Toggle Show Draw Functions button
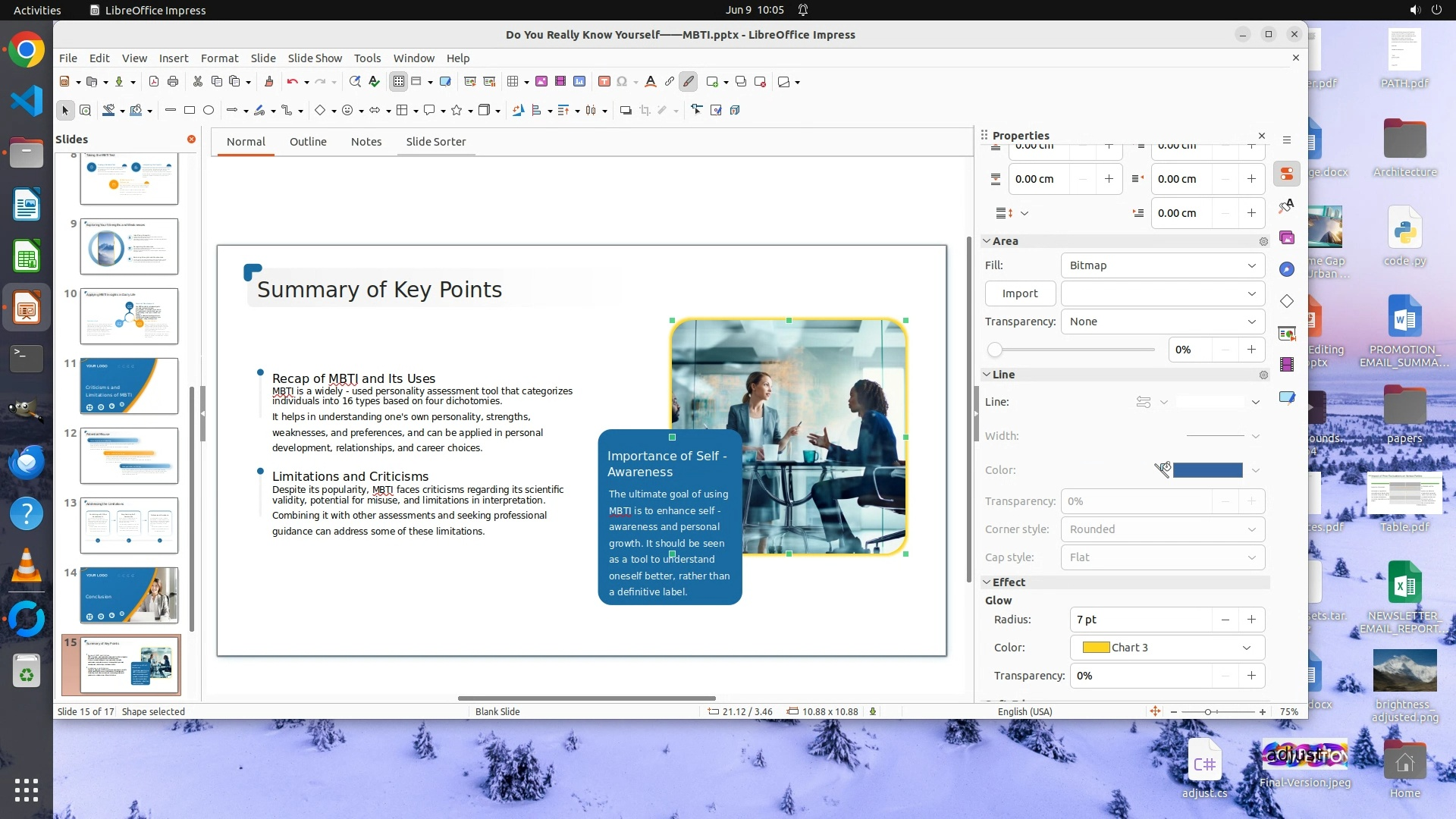The width and height of the screenshot is (1456, 819). point(688,82)
